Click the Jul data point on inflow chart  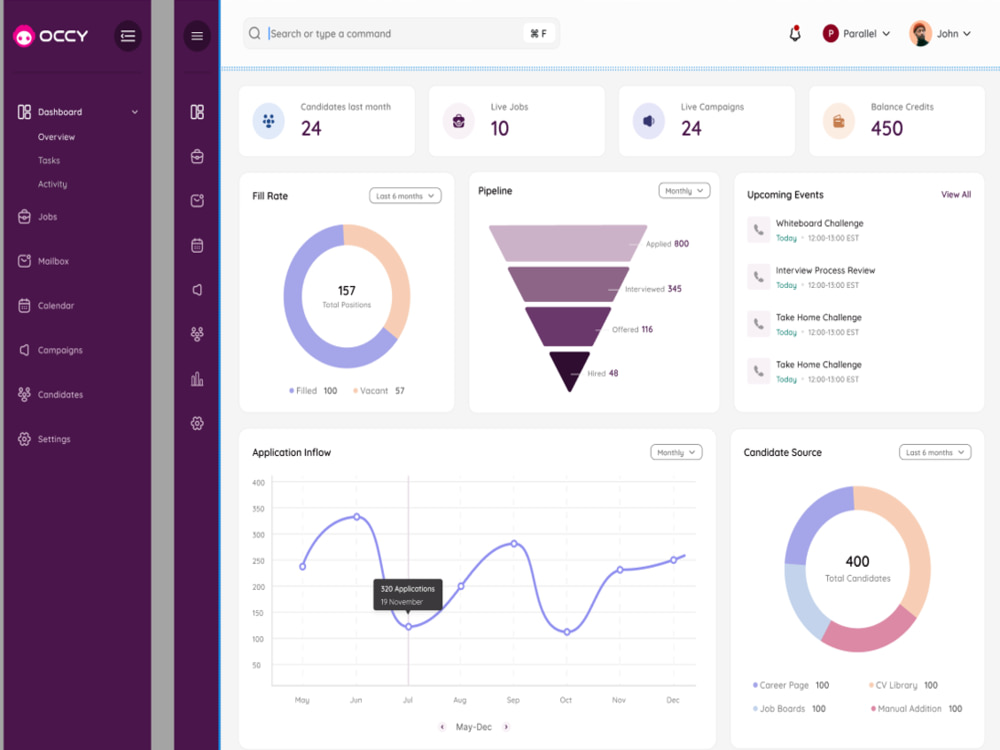click(x=408, y=627)
